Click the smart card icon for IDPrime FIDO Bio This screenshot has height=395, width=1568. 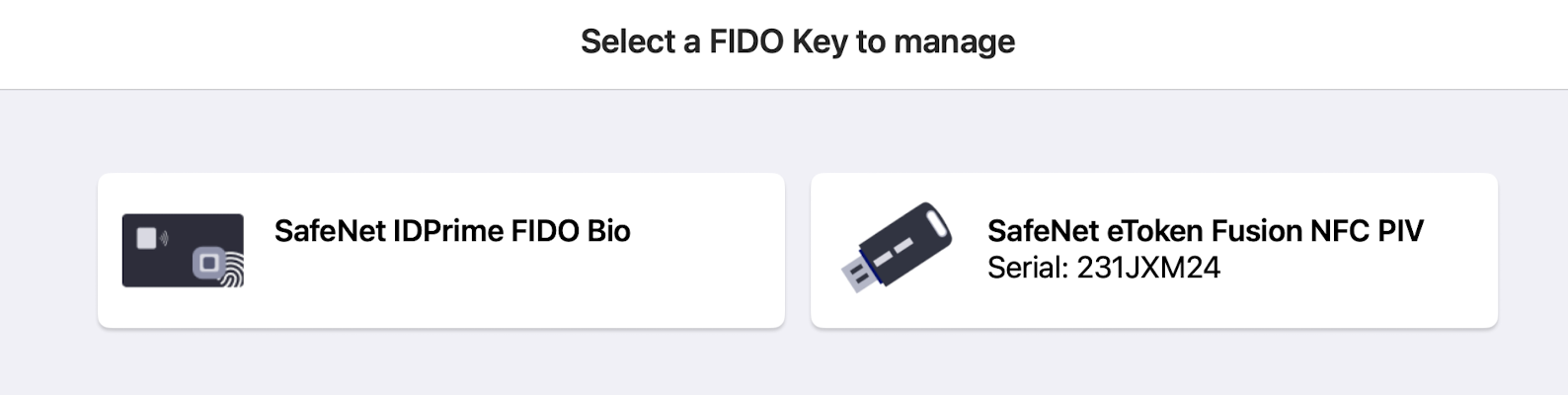[x=183, y=250]
